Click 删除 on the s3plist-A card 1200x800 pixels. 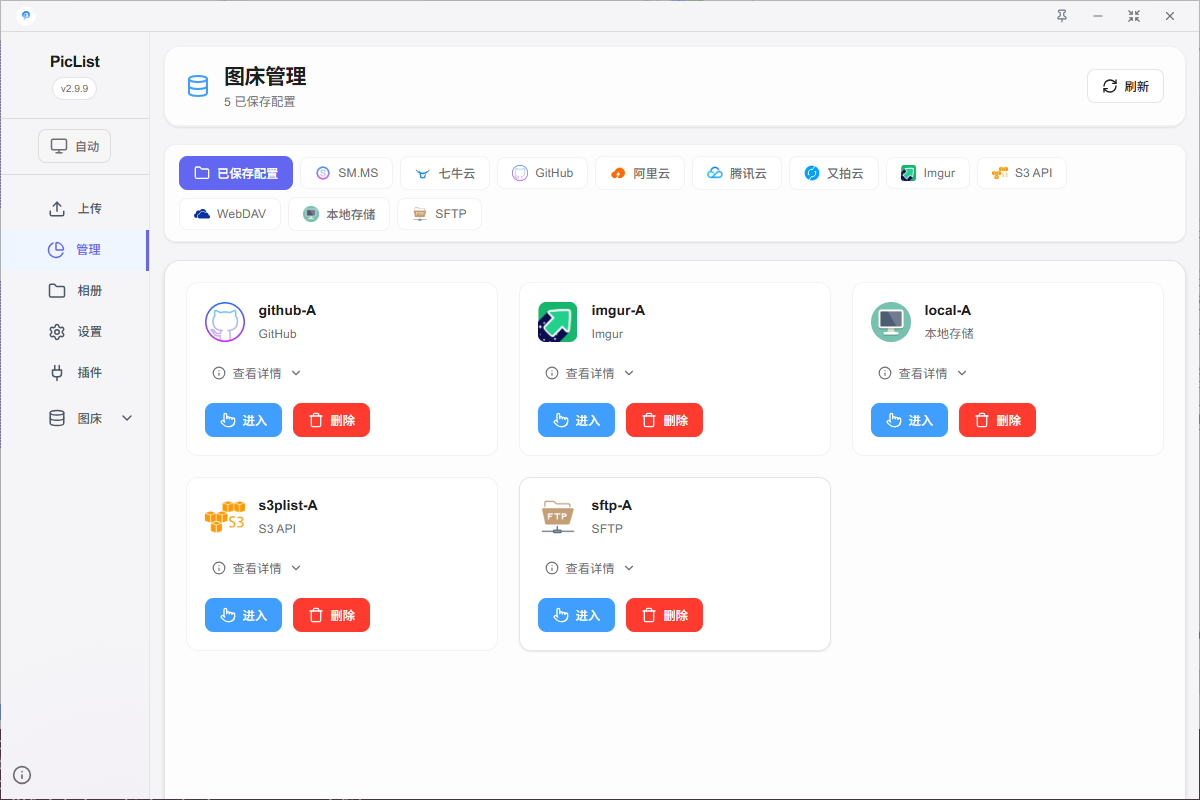pos(331,615)
